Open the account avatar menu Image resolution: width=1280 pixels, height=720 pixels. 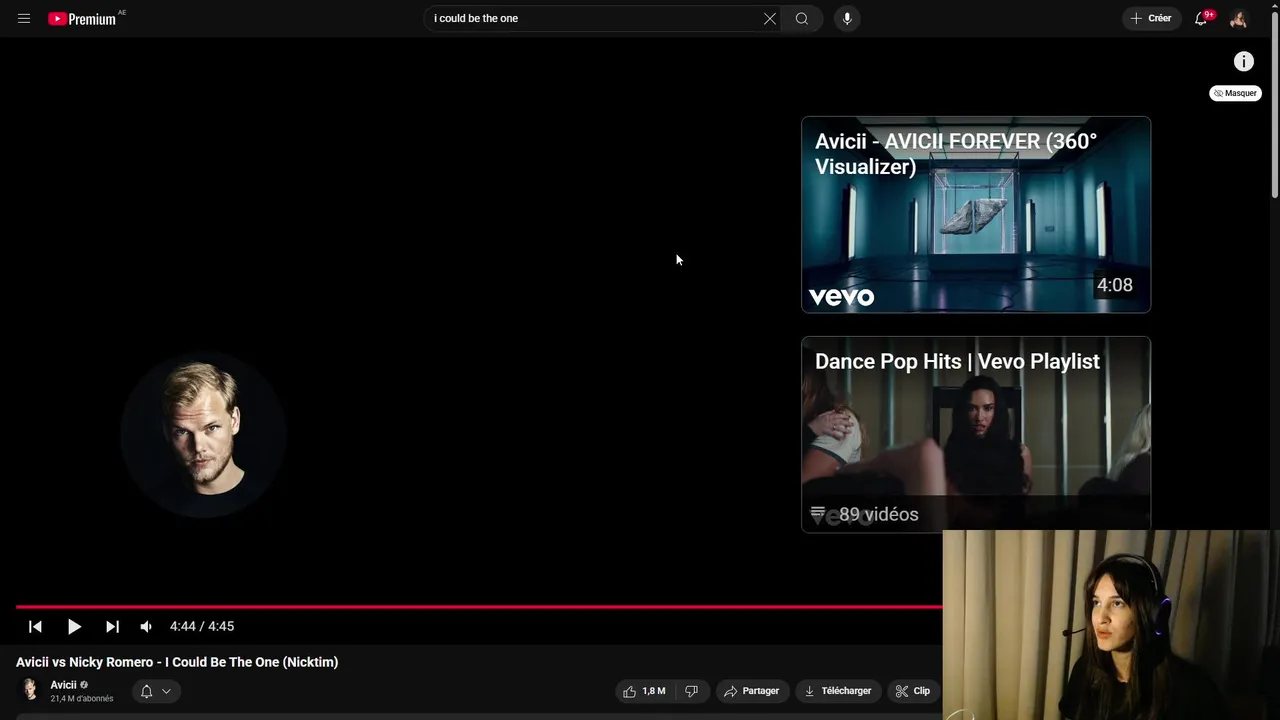1238,18
